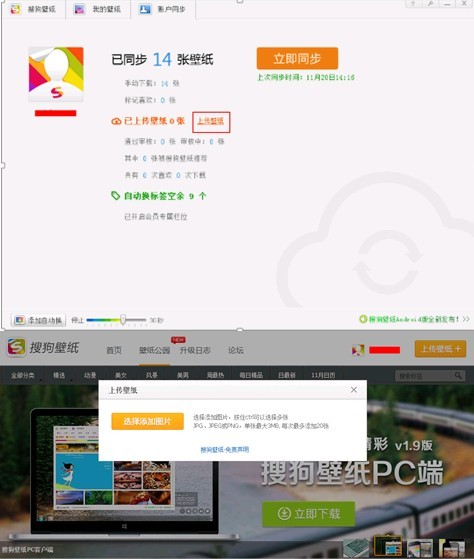
Task: Click 自动换标签空余 9 个 label
Action: tap(165, 196)
